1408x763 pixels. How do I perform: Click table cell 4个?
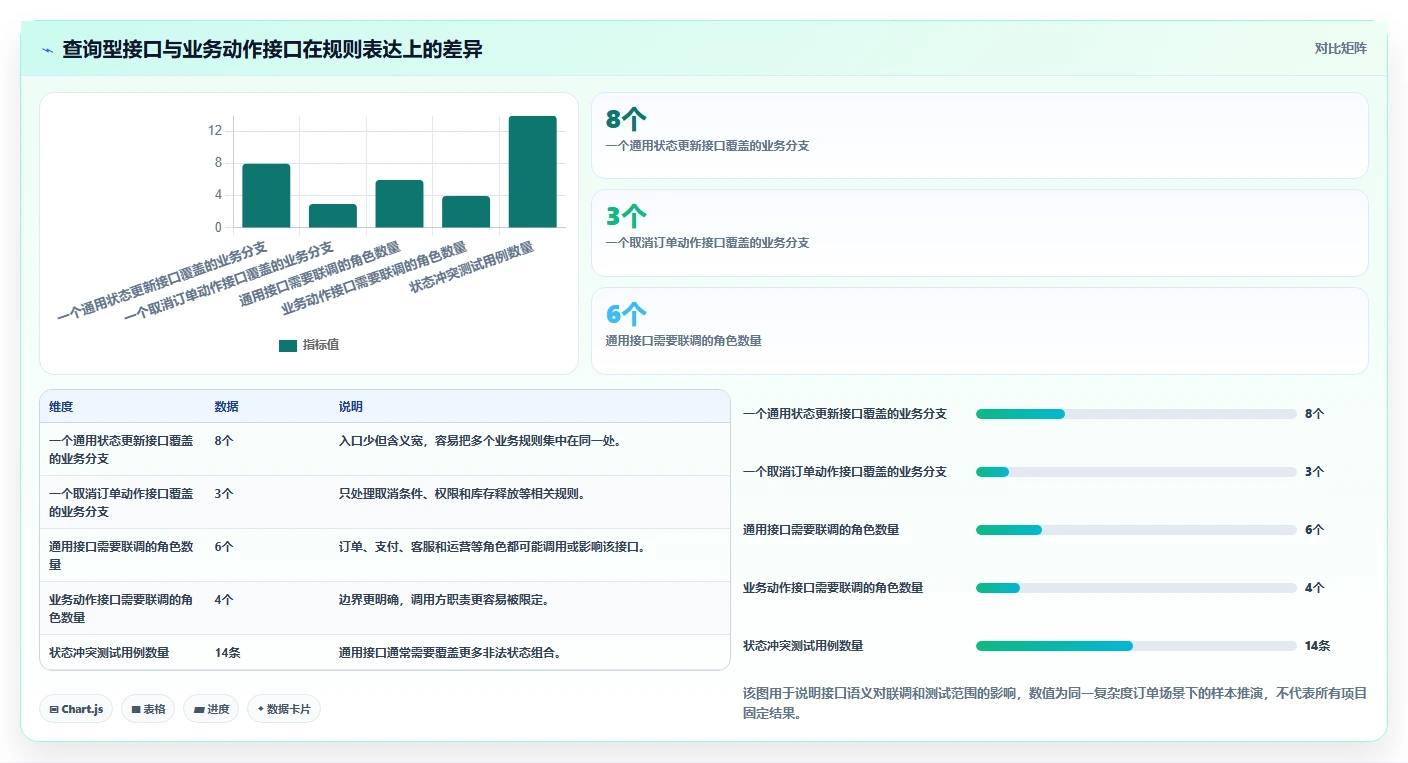pos(224,600)
